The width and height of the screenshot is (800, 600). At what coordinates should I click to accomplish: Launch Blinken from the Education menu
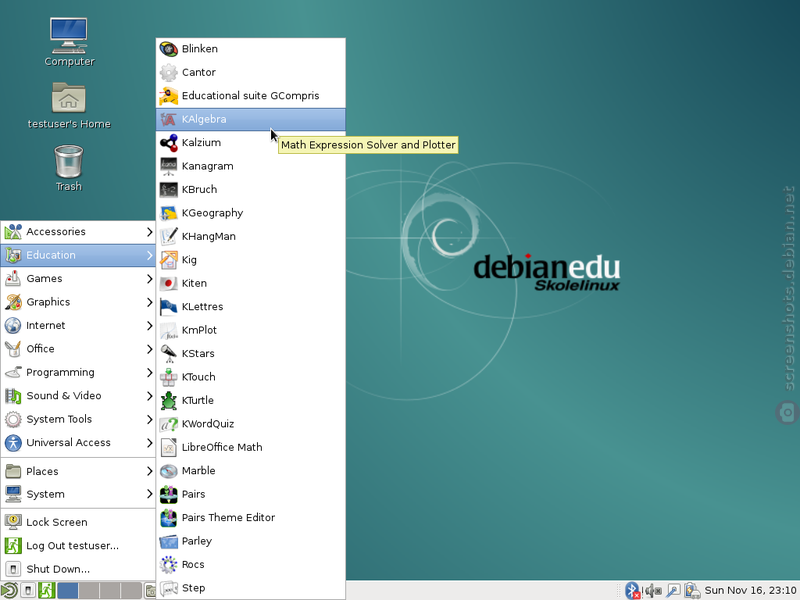251,49
